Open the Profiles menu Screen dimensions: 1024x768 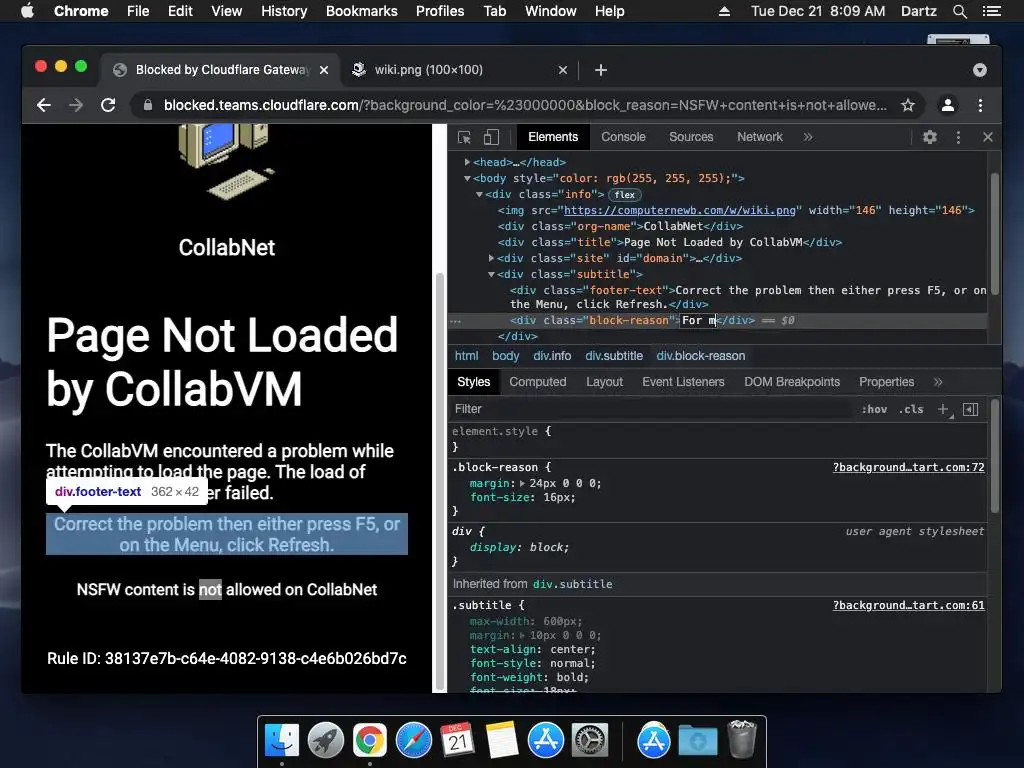[440, 11]
